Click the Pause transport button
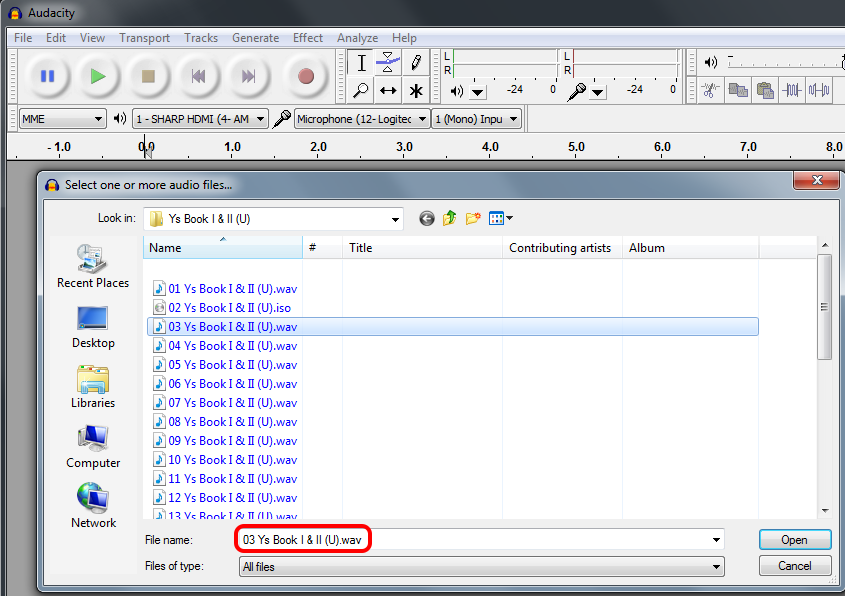 pos(47,76)
